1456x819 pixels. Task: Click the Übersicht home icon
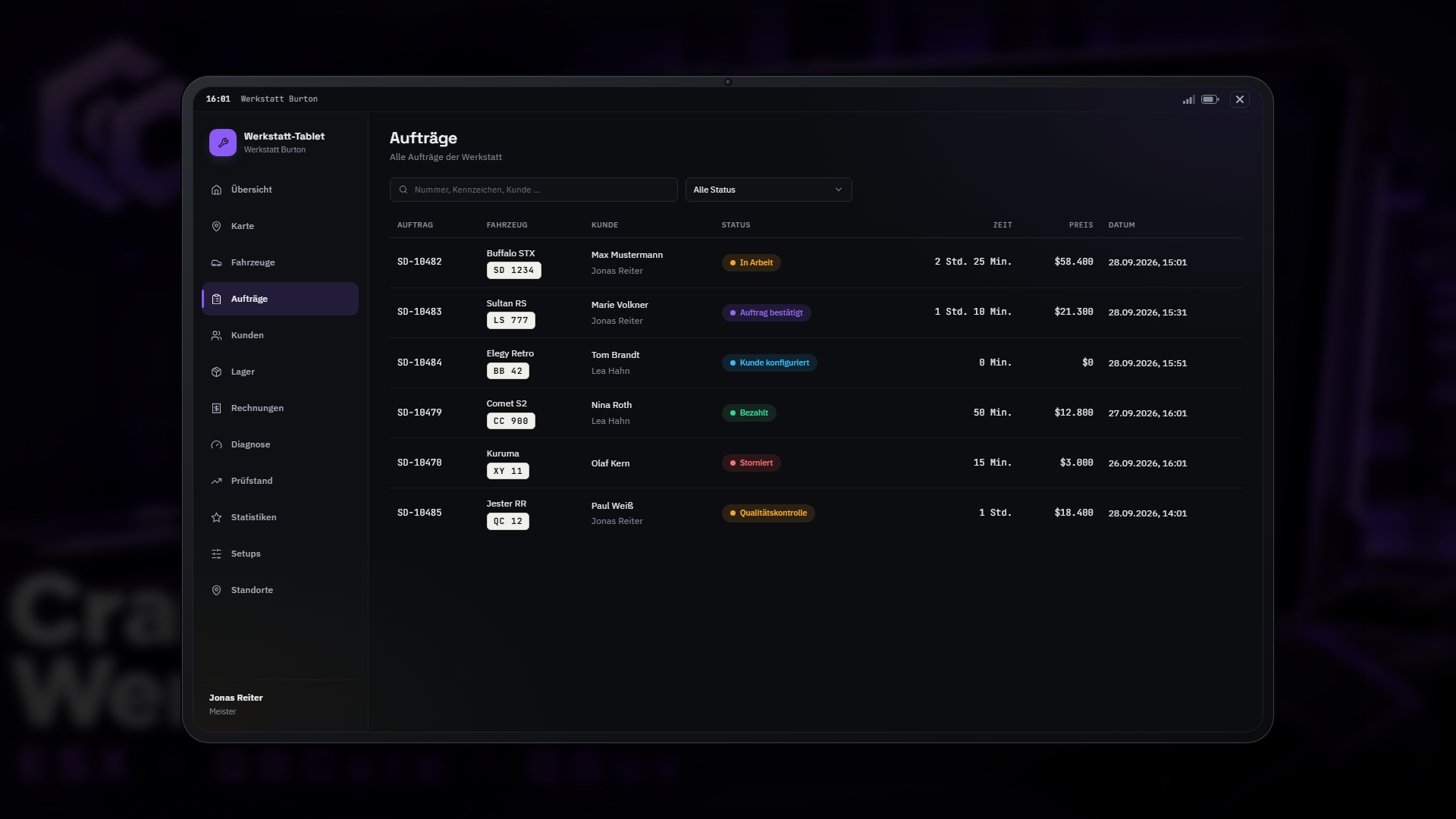pyautogui.click(x=216, y=190)
